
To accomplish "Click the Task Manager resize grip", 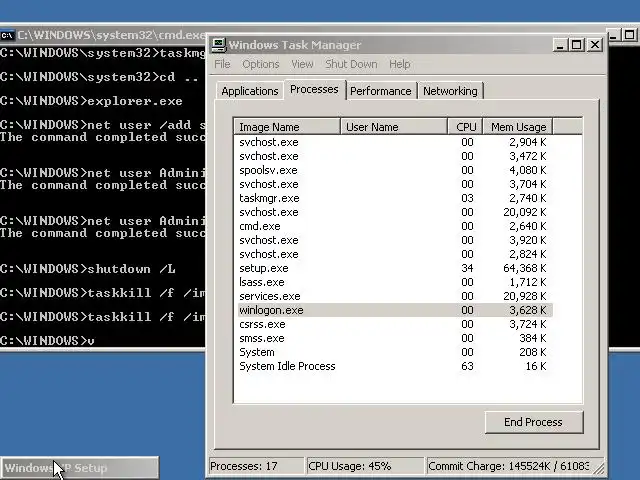I will point(599,470).
